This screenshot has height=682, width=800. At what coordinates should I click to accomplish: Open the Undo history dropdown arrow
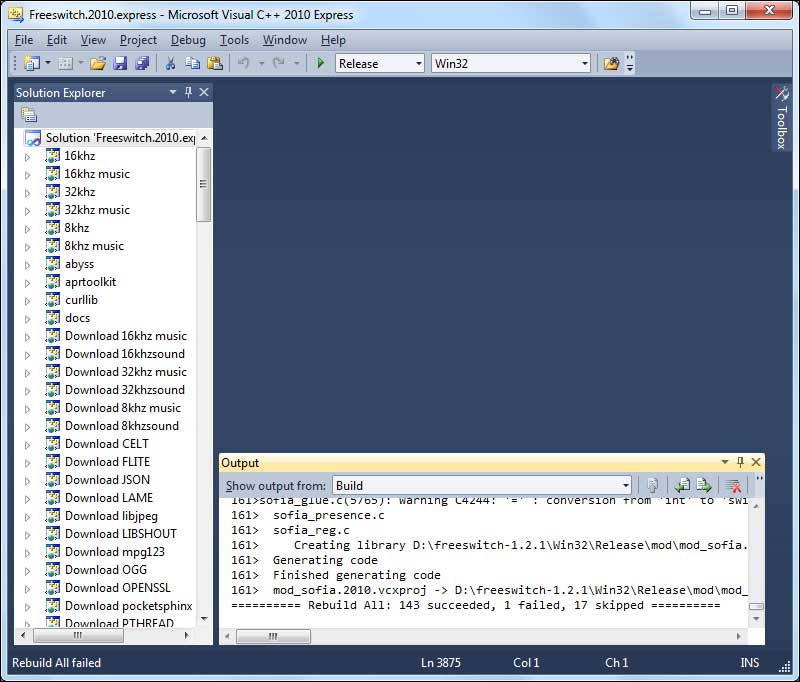coord(261,63)
